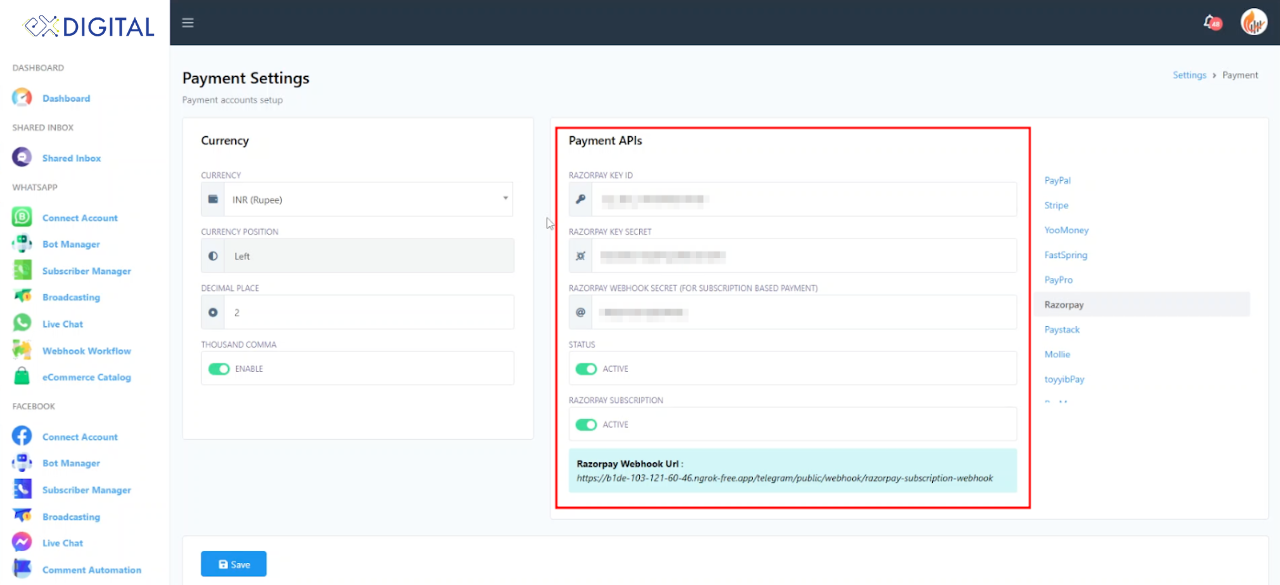This screenshot has width=1280, height=585.
Task: Select PayPal payment tab
Action: coord(1058,180)
